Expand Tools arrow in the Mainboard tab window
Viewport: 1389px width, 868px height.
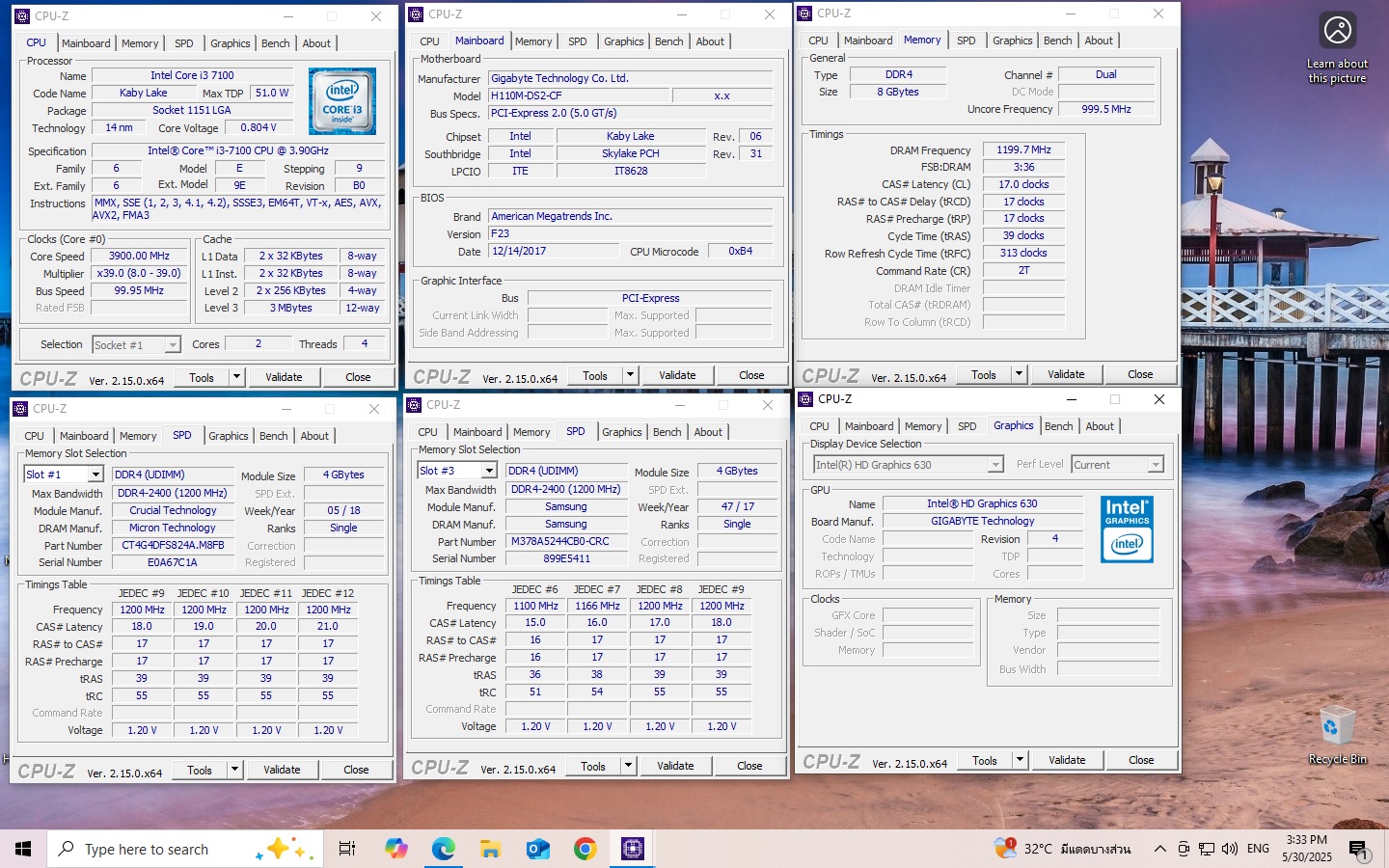(630, 375)
